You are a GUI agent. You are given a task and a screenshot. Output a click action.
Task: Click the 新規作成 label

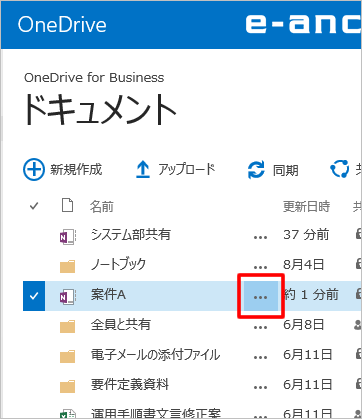point(76,170)
